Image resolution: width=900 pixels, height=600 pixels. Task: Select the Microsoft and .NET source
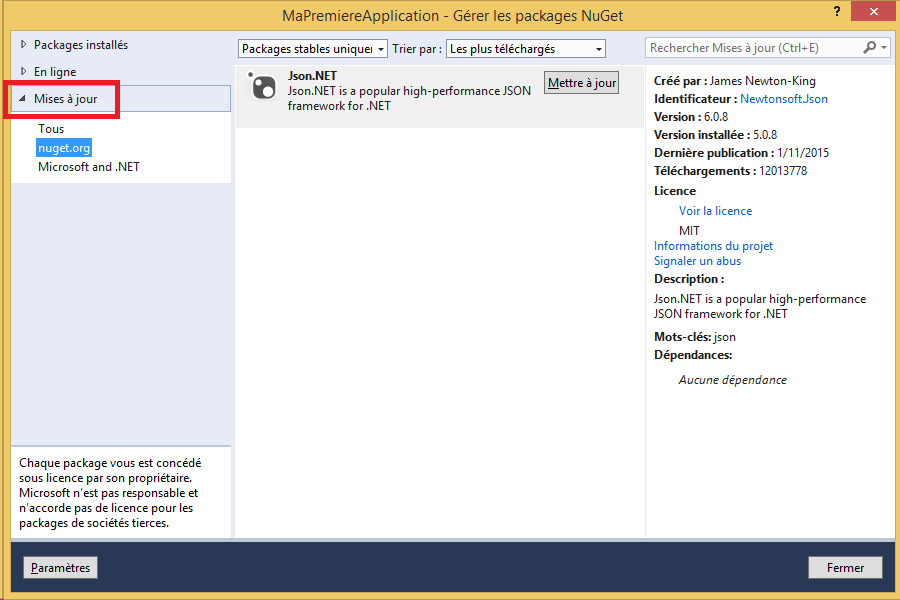[88, 167]
